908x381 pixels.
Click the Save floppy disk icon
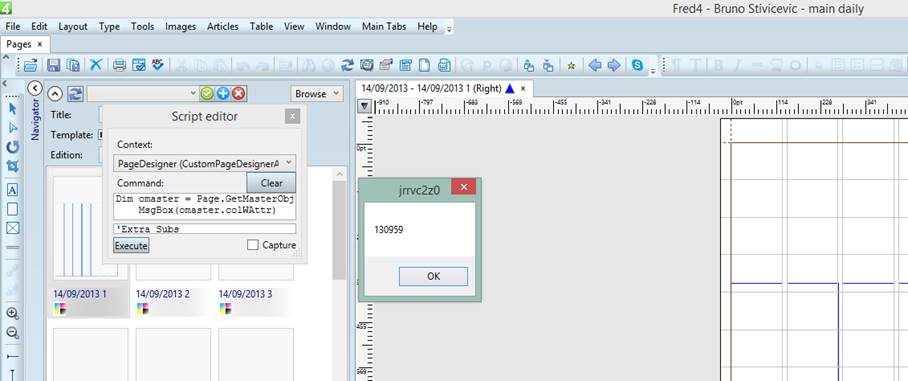[x=53, y=65]
